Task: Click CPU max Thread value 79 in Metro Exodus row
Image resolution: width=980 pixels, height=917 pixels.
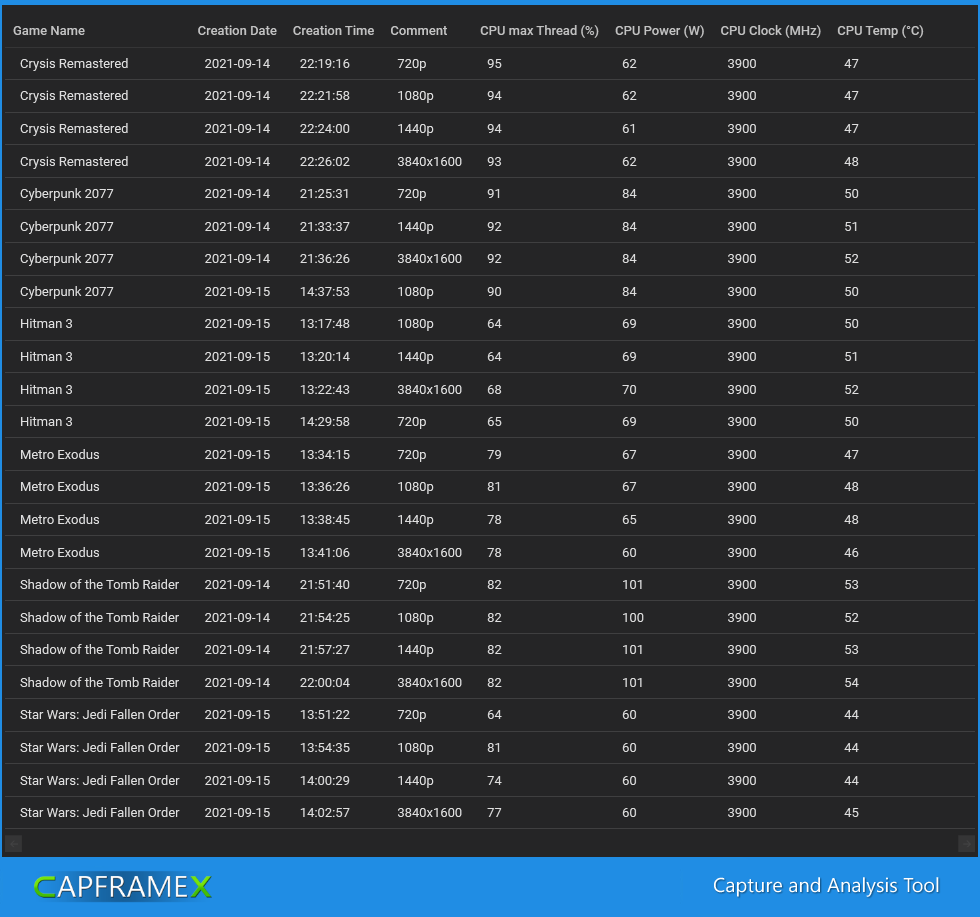Action: (494, 454)
